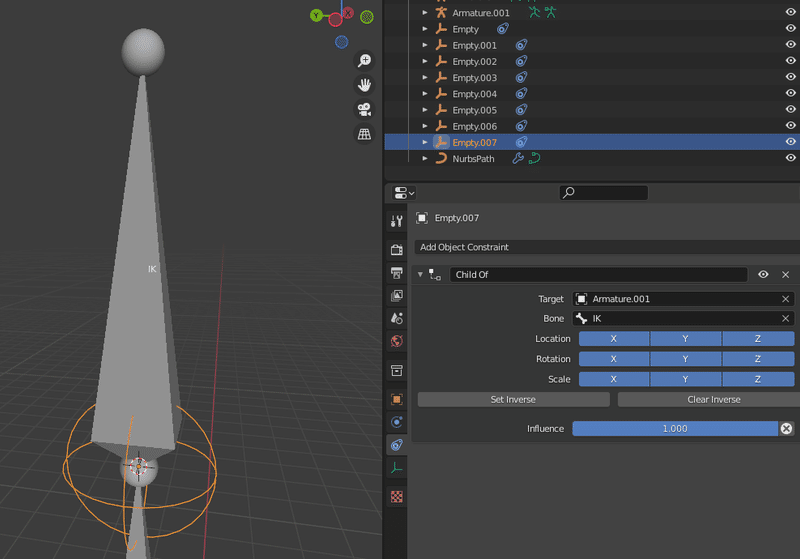Viewport: 800px width, 559px height.
Task: Clear the Armature.001 target field
Action: coord(786,299)
